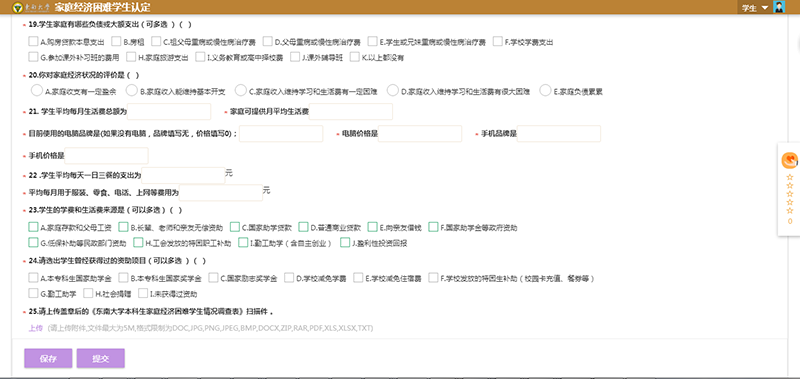This screenshot has height=379, width=800.
Task: Check G.低保补助等民政部门资助 option
Action: [33, 242]
